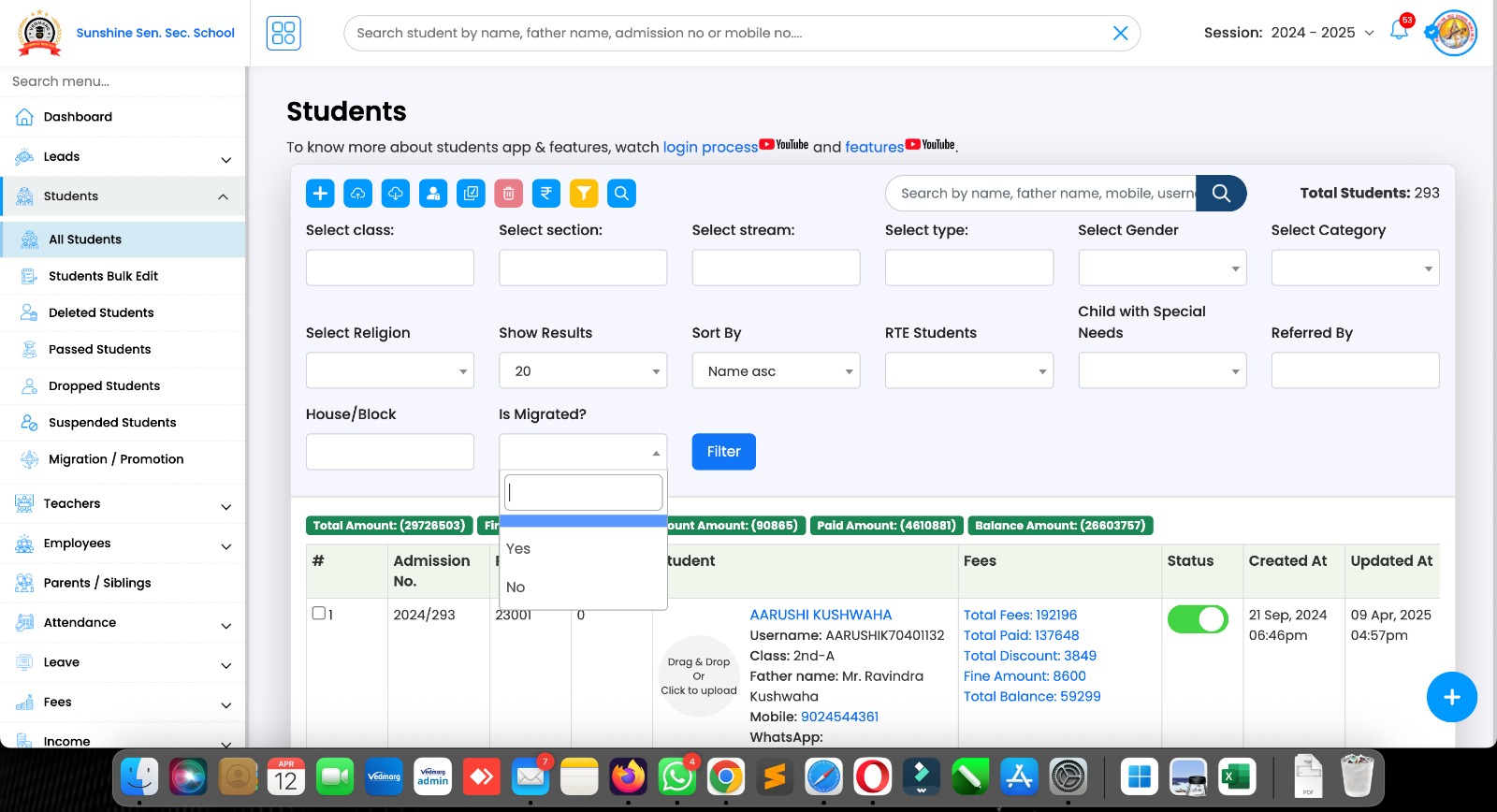Click the dark search button beside student search
The image size is (1497, 812).
1221,193
